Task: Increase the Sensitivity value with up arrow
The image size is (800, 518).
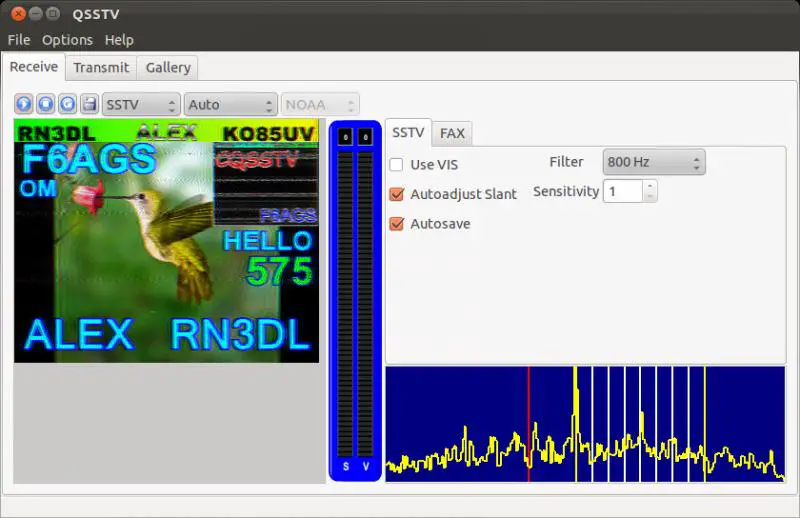Action: pos(649,186)
